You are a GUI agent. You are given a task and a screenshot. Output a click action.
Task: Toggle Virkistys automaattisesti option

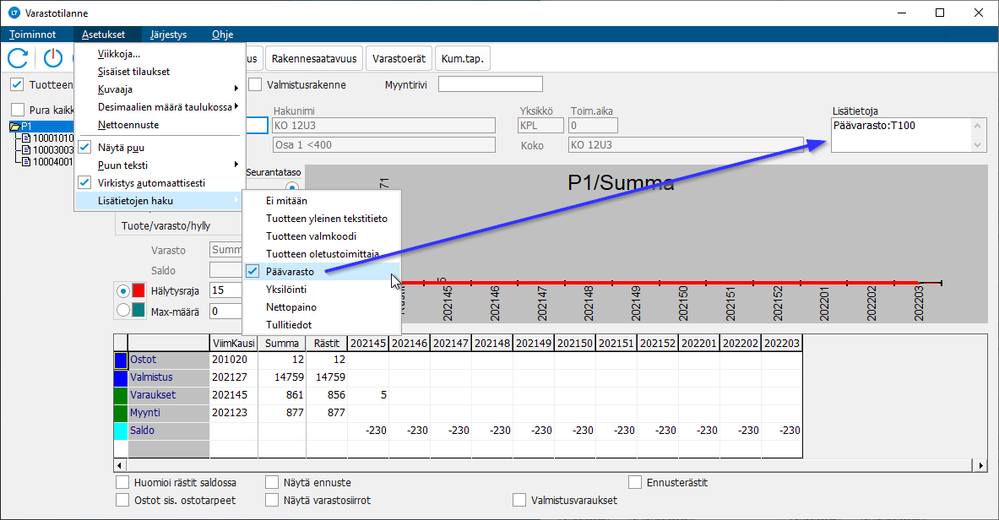click(159, 183)
